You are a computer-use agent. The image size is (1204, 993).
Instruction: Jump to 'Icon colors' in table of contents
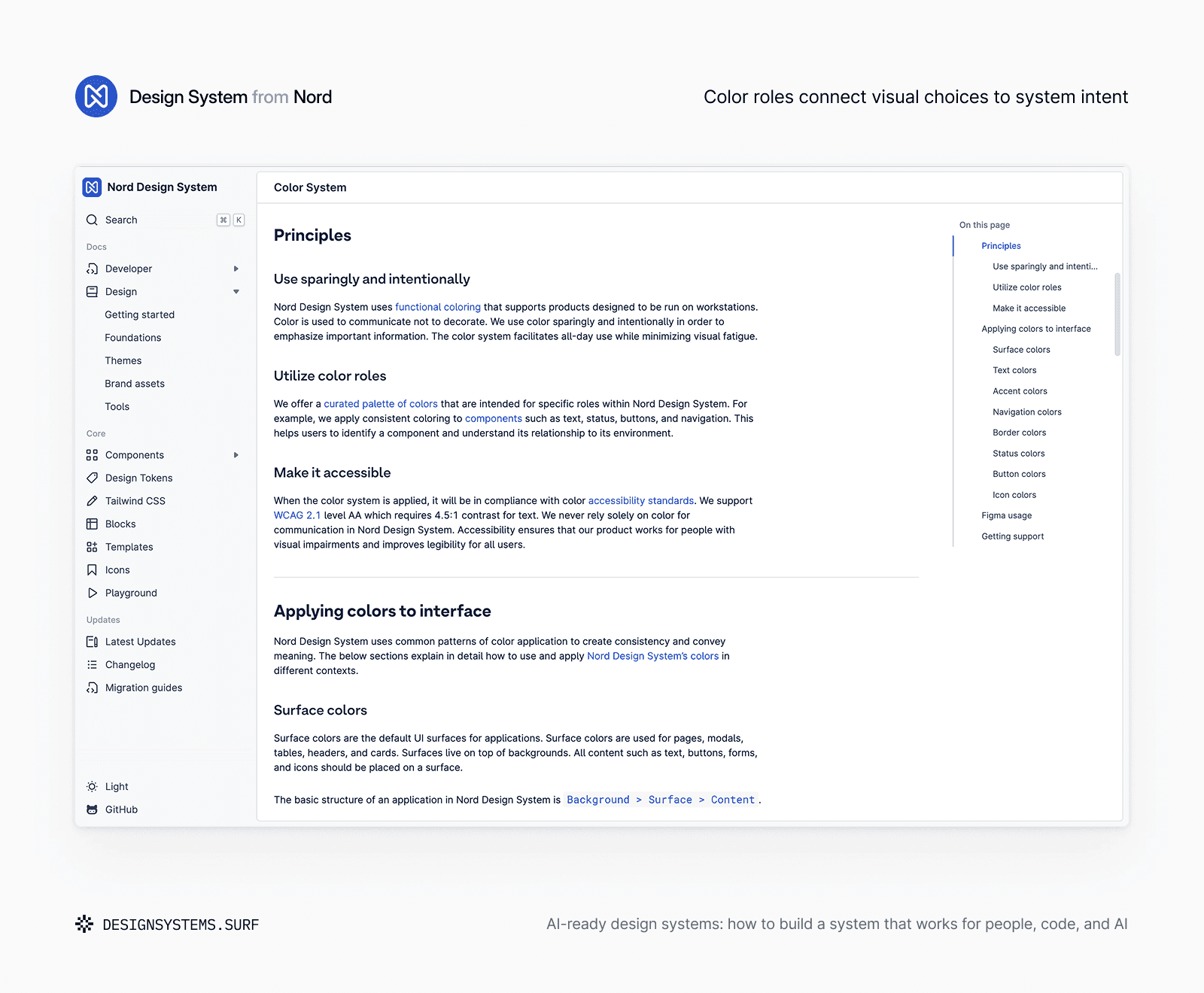pyautogui.click(x=1014, y=495)
